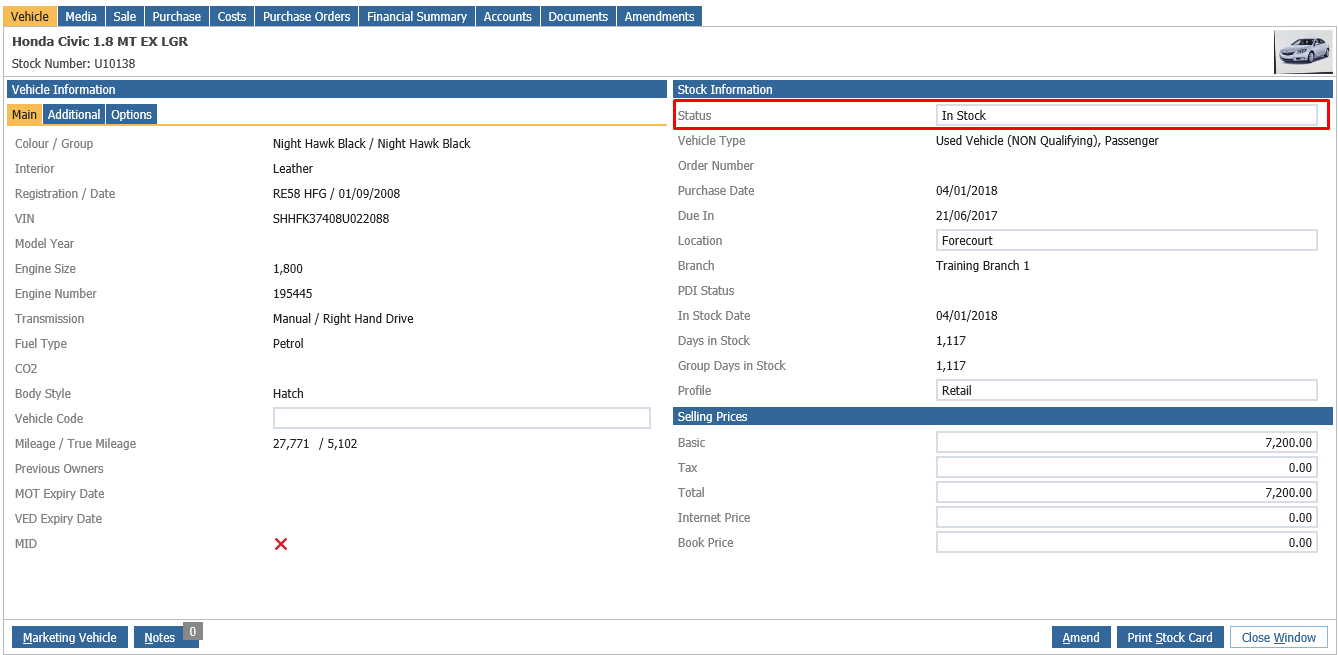This screenshot has height=655, width=1338.
Task: Click the CO2 label
Action: pyautogui.click(x=26, y=369)
